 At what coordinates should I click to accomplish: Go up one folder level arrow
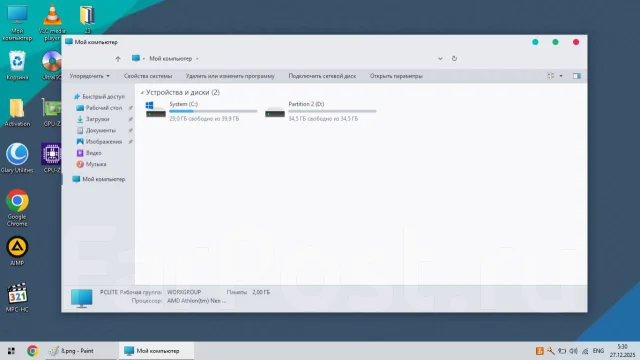click(118, 59)
